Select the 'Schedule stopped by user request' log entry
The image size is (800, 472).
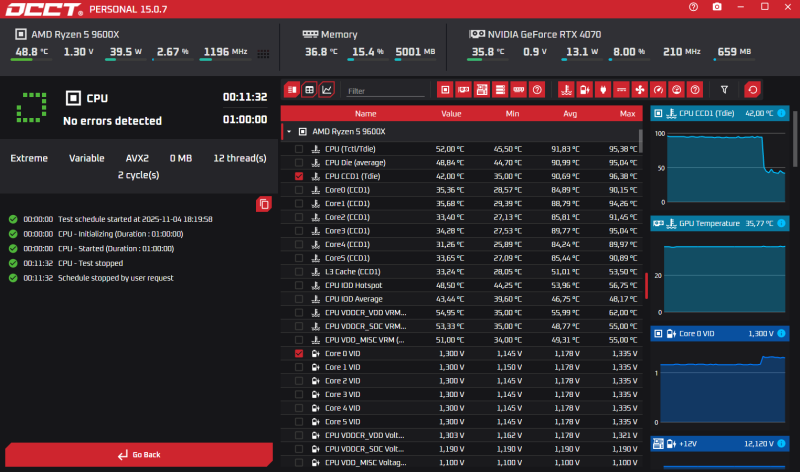(116, 278)
